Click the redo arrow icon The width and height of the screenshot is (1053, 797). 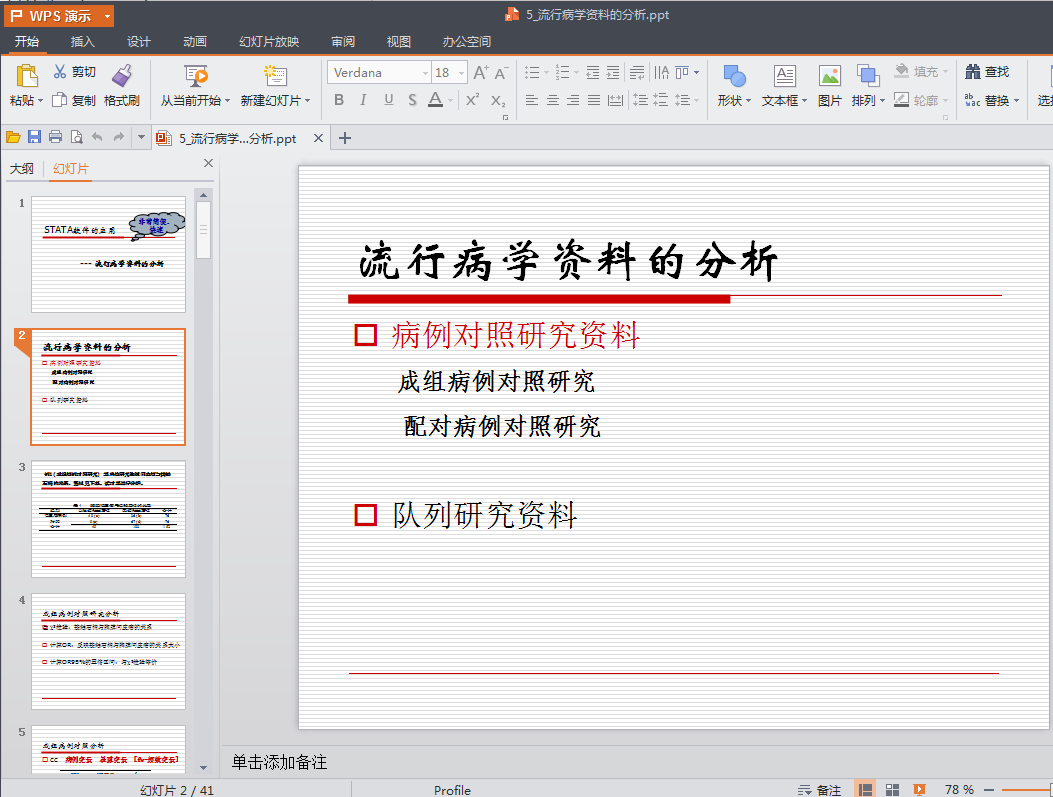119,138
